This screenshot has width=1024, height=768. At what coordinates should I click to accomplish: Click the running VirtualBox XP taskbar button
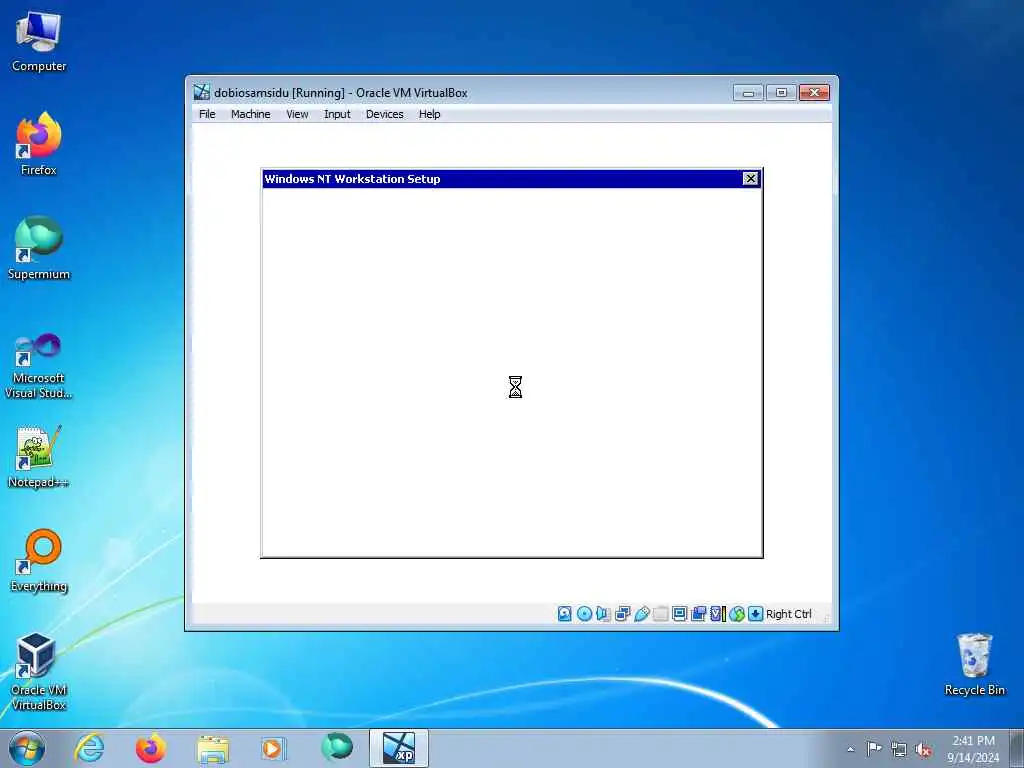399,748
